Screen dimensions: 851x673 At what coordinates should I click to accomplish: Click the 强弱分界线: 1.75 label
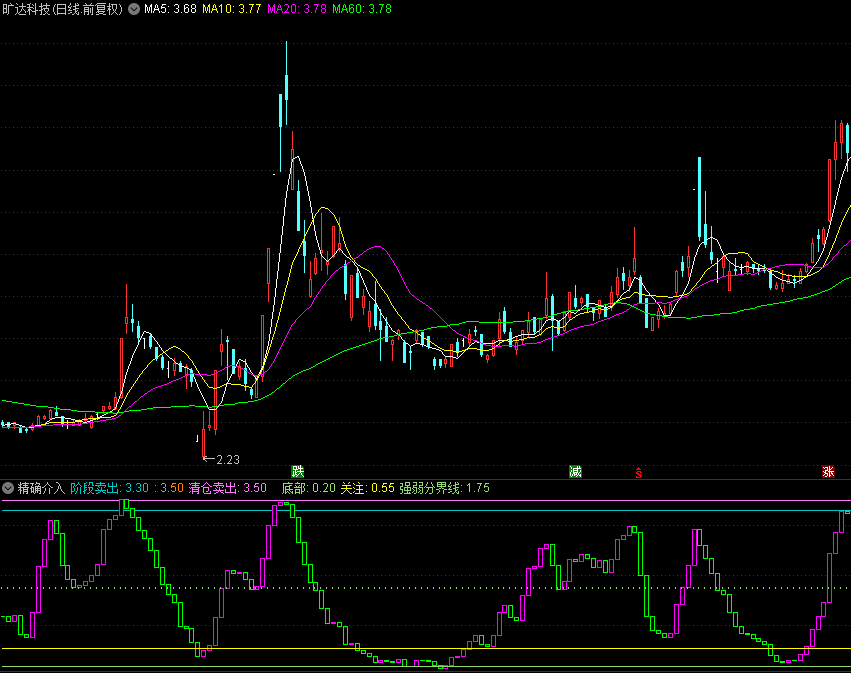click(444, 488)
